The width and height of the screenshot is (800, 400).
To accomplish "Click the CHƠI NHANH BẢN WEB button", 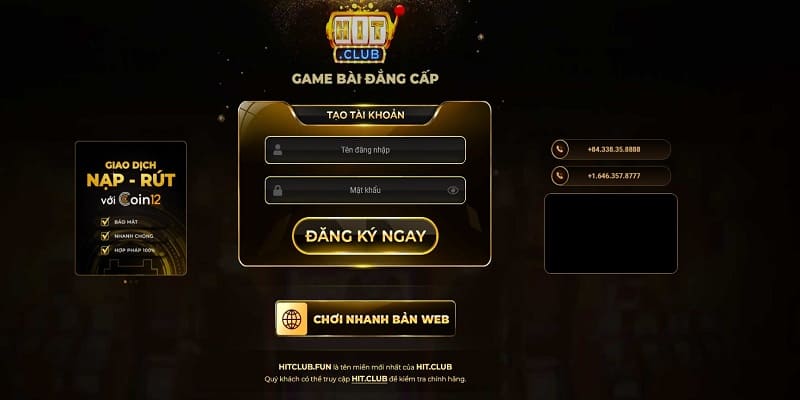I will [x=365, y=319].
